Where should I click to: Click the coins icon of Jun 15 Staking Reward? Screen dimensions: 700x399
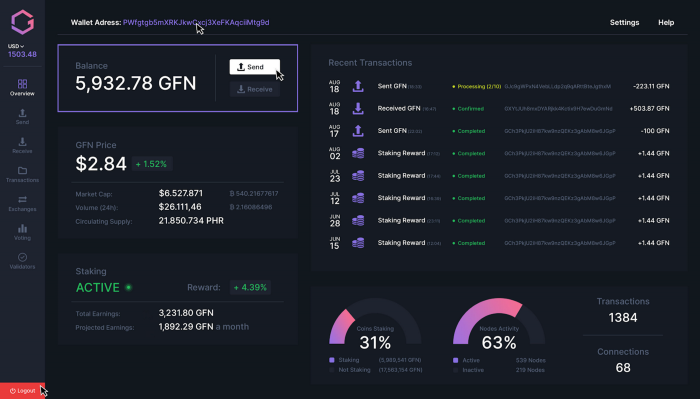coord(358,243)
